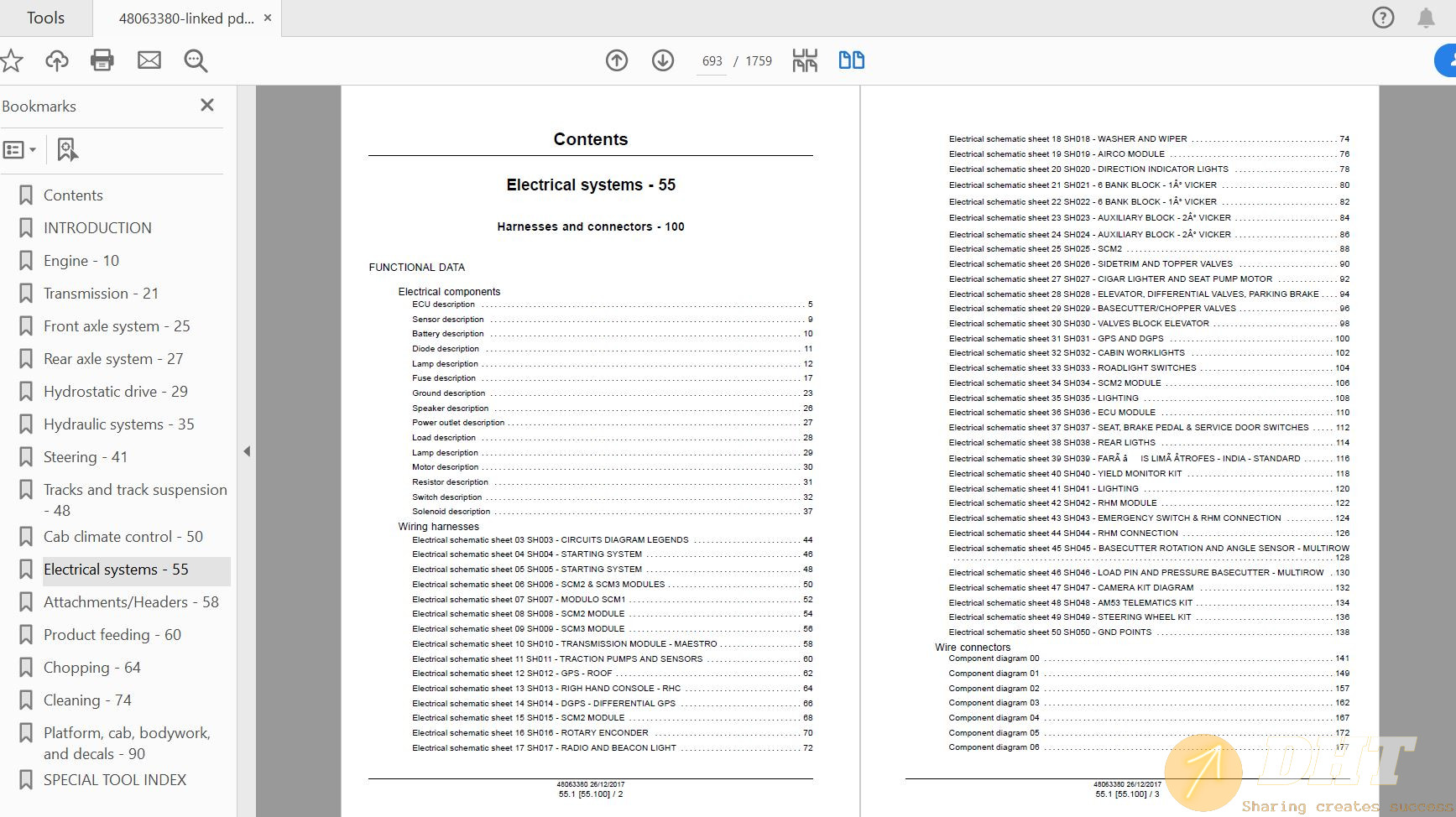The image size is (1456, 817).
Task: Add a new bookmark with ribbon icon
Action: [x=67, y=150]
